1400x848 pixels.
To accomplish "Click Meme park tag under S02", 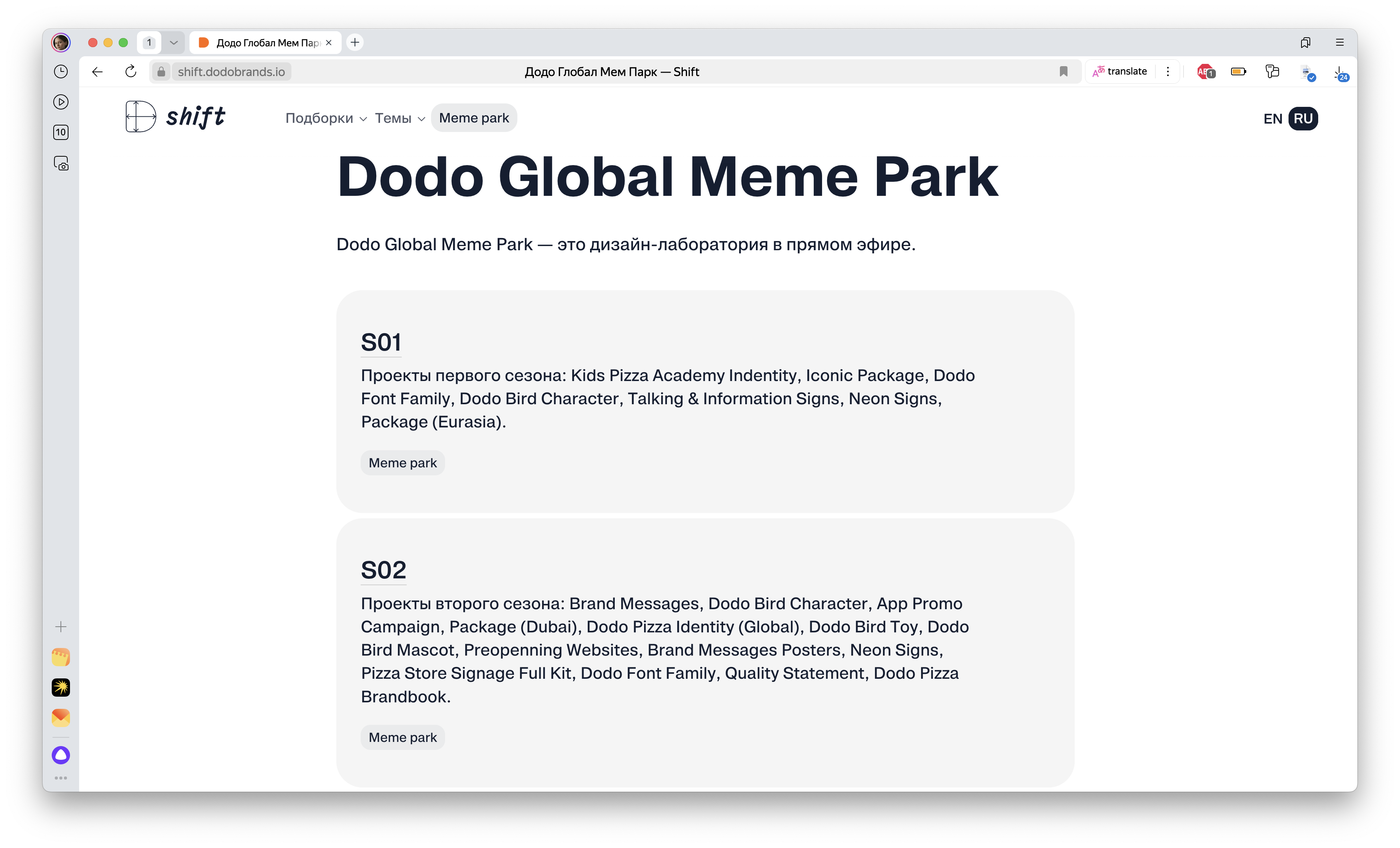I will click(x=402, y=737).
